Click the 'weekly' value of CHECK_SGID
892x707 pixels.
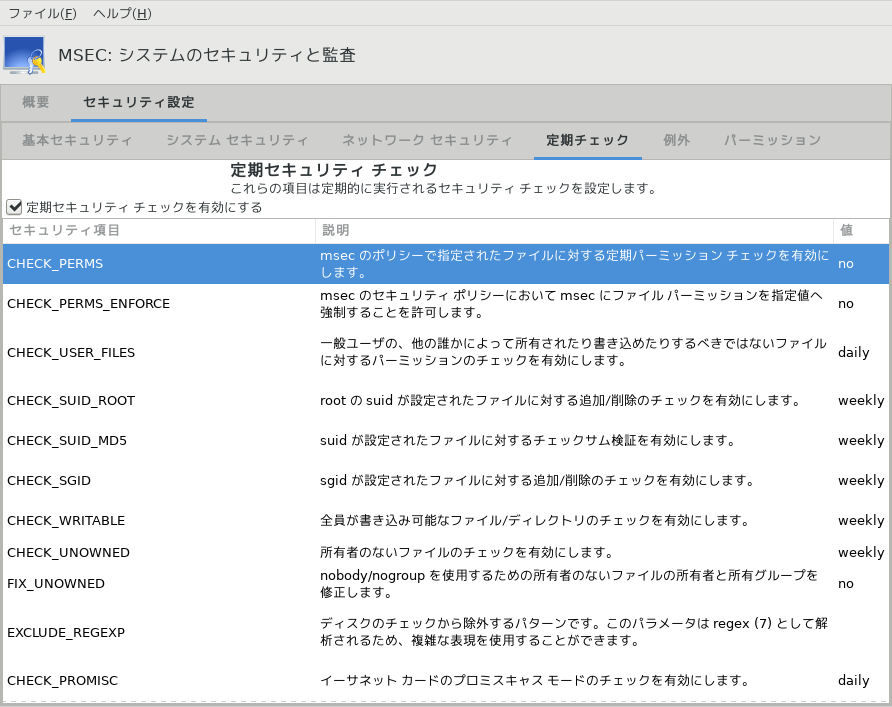tap(861, 481)
